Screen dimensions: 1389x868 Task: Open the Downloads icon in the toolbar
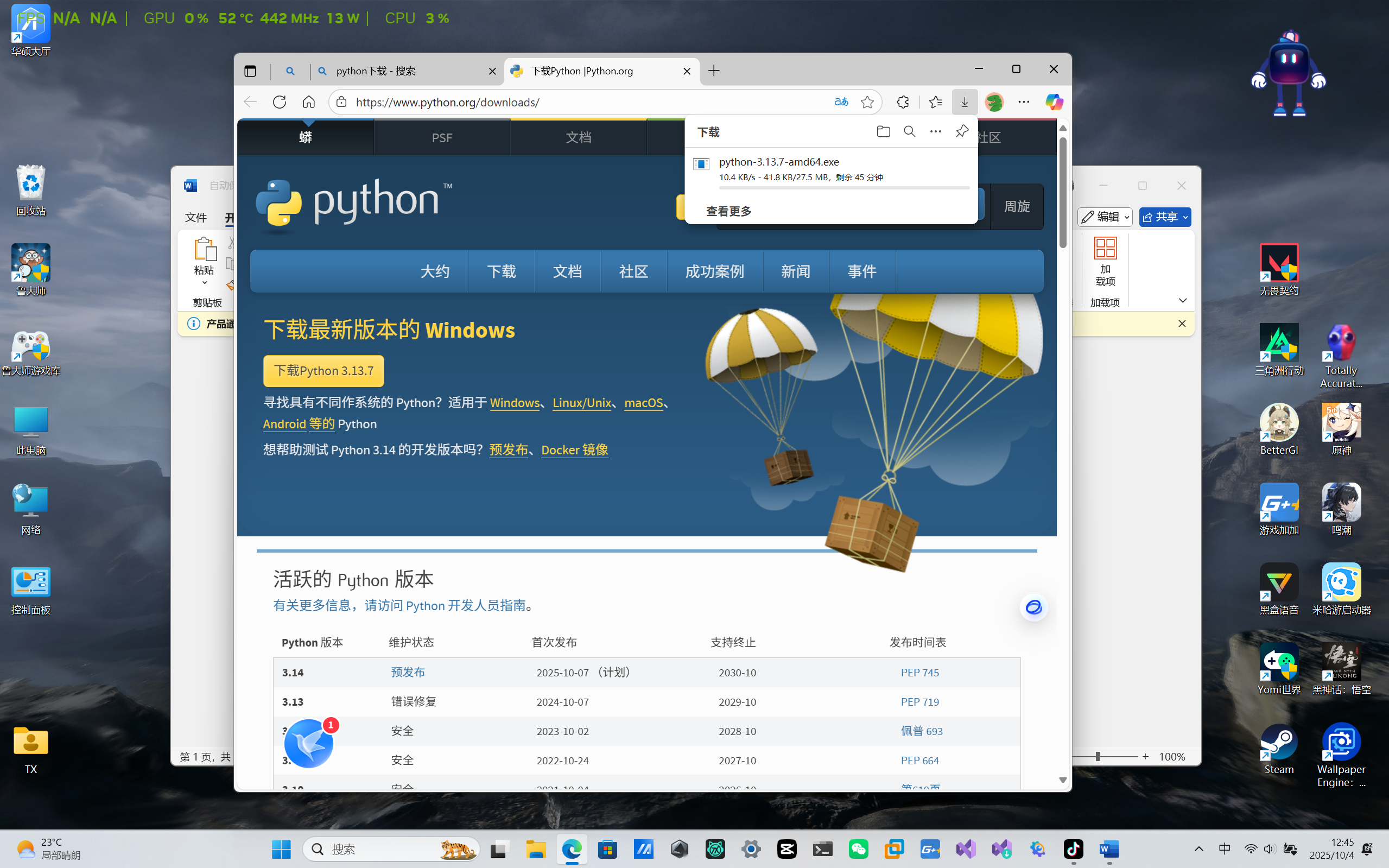pyautogui.click(x=964, y=102)
